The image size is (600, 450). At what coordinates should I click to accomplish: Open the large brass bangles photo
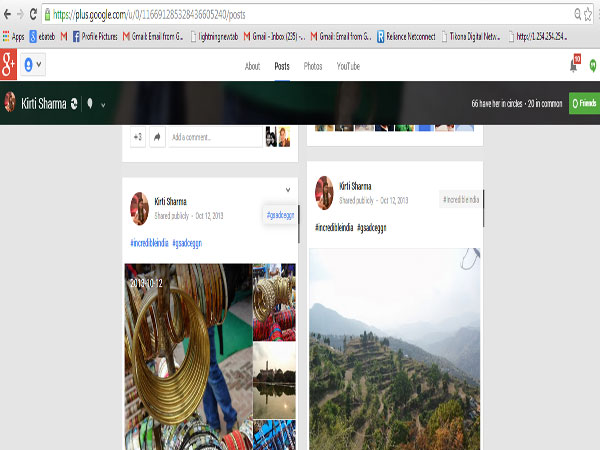coord(188,357)
